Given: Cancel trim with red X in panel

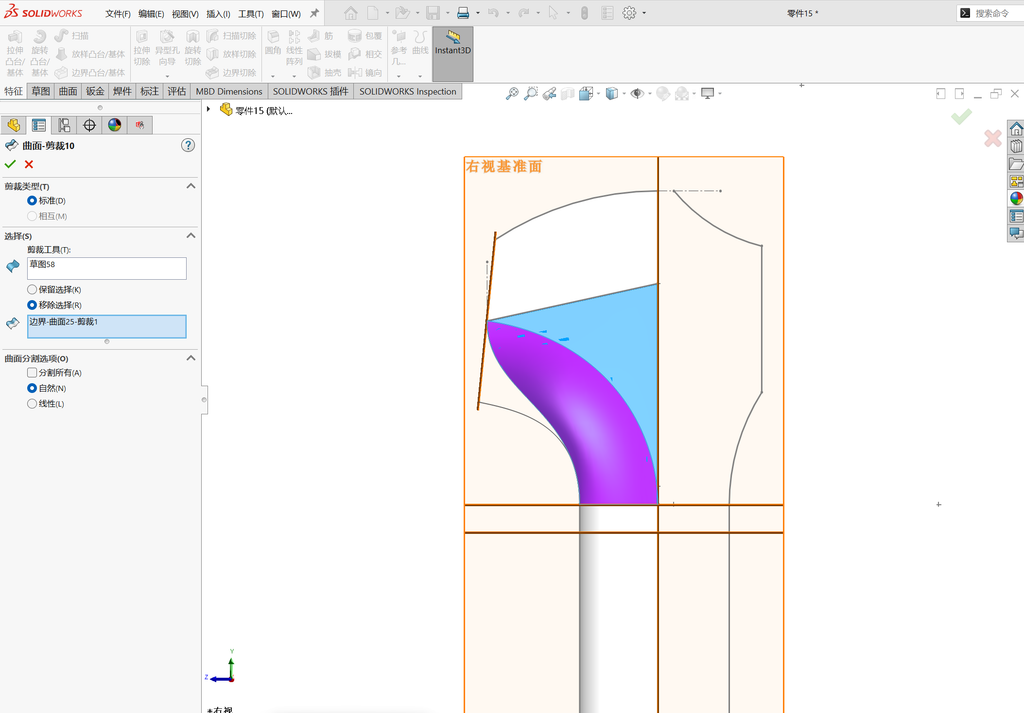Looking at the screenshot, I should 29,165.
